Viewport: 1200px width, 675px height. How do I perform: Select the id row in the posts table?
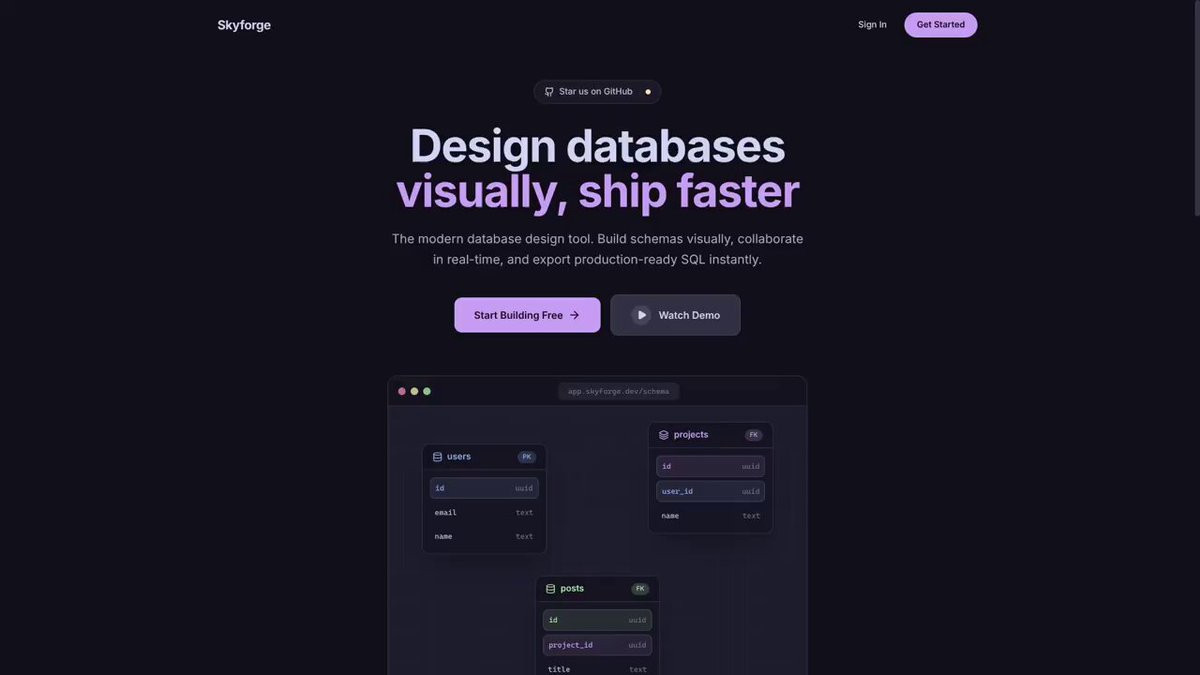coord(597,620)
